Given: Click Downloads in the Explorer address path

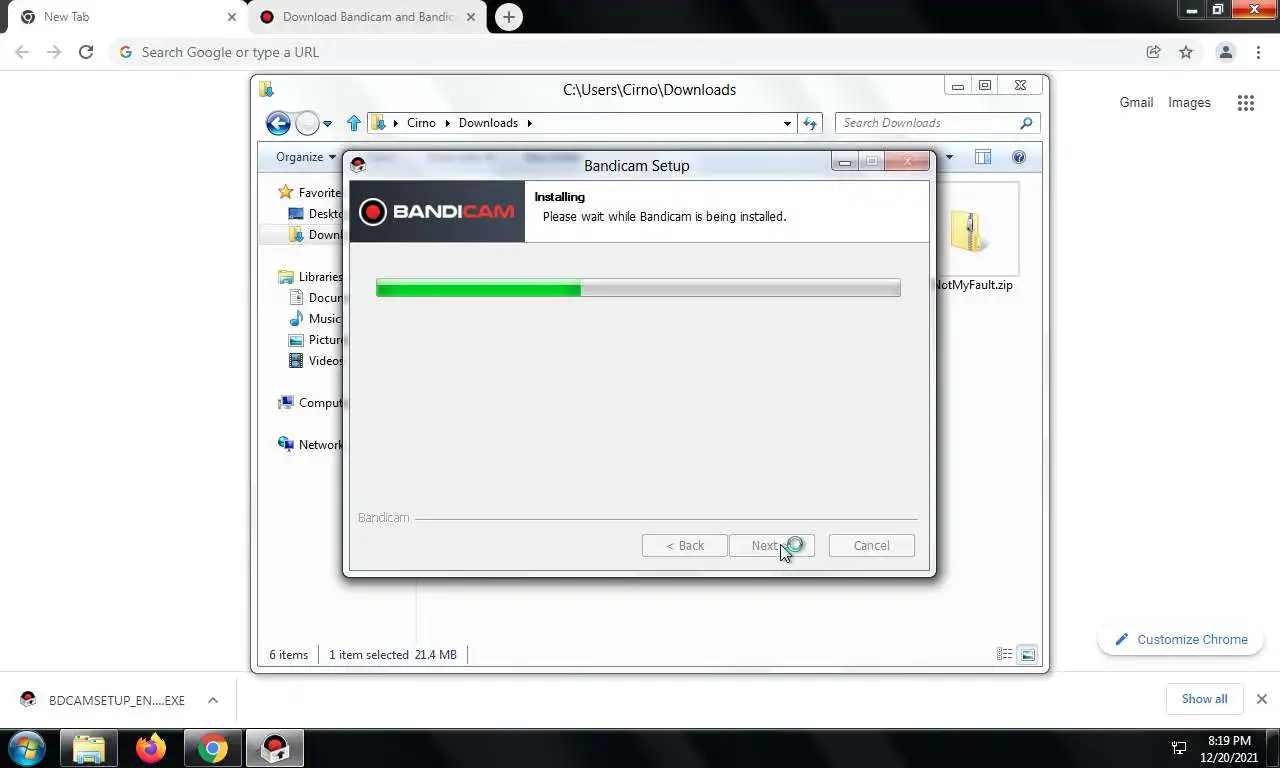Looking at the screenshot, I should click(x=488, y=123).
